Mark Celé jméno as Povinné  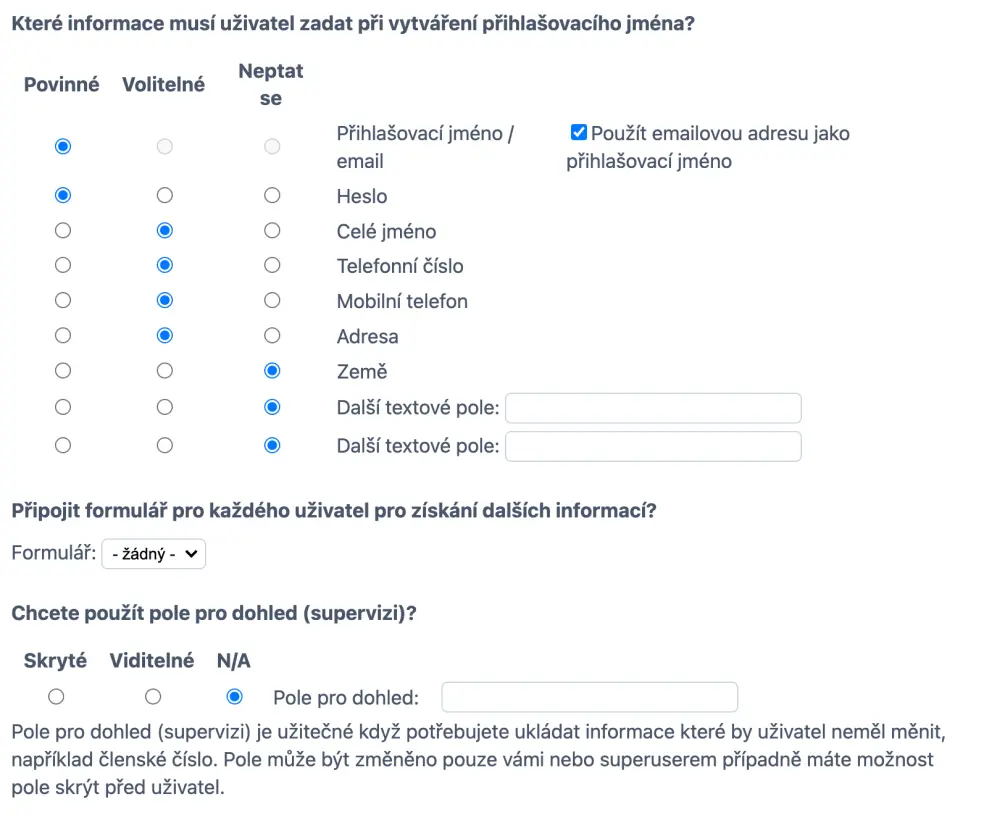click(63, 231)
